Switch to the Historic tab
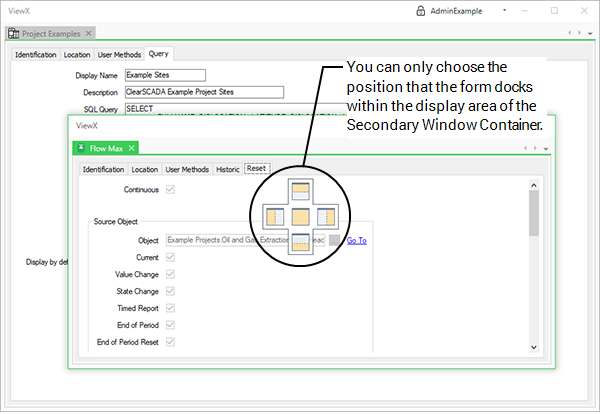 pos(227,170)
